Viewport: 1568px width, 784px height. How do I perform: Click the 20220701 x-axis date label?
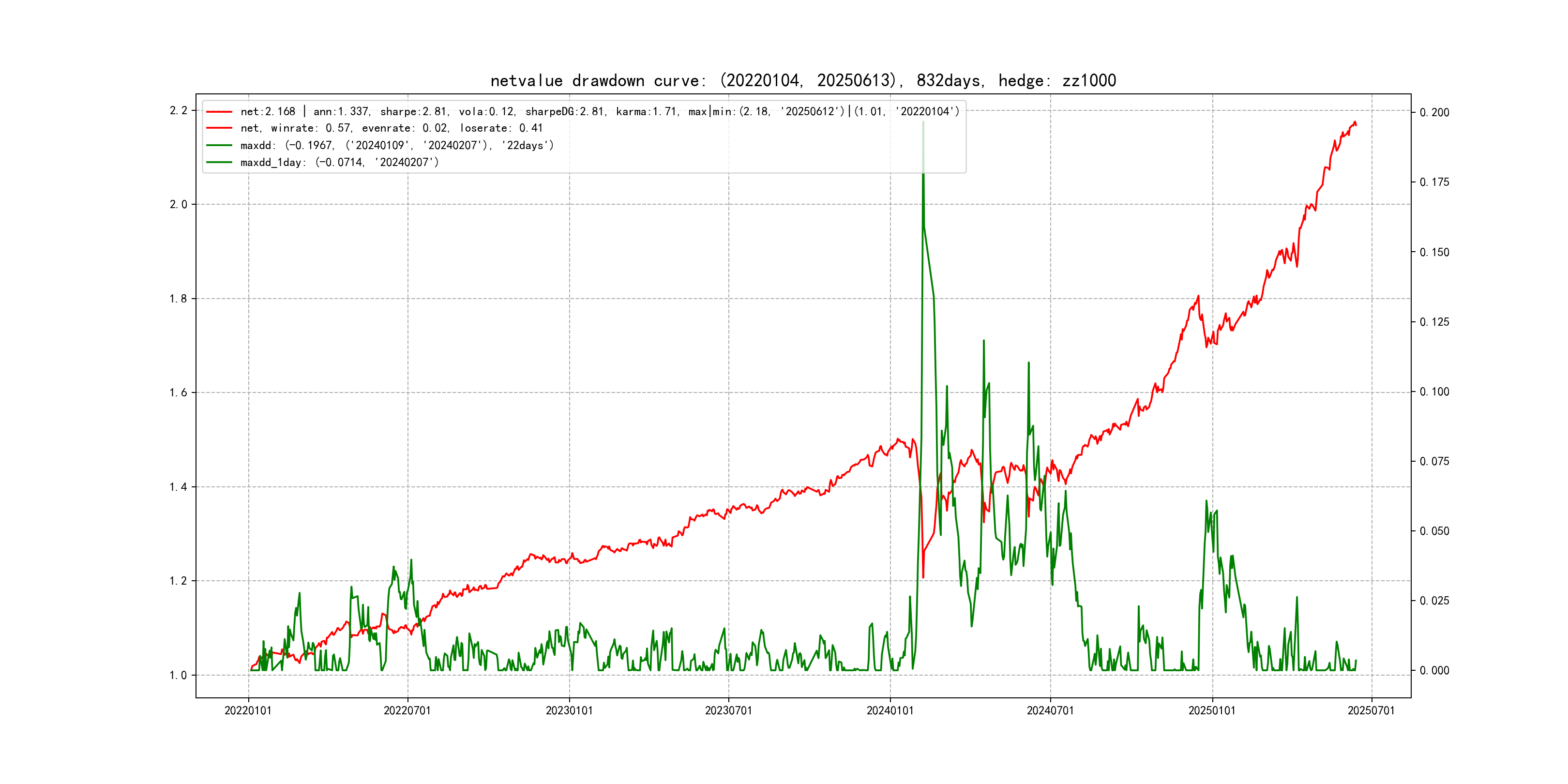pos(407,710)
